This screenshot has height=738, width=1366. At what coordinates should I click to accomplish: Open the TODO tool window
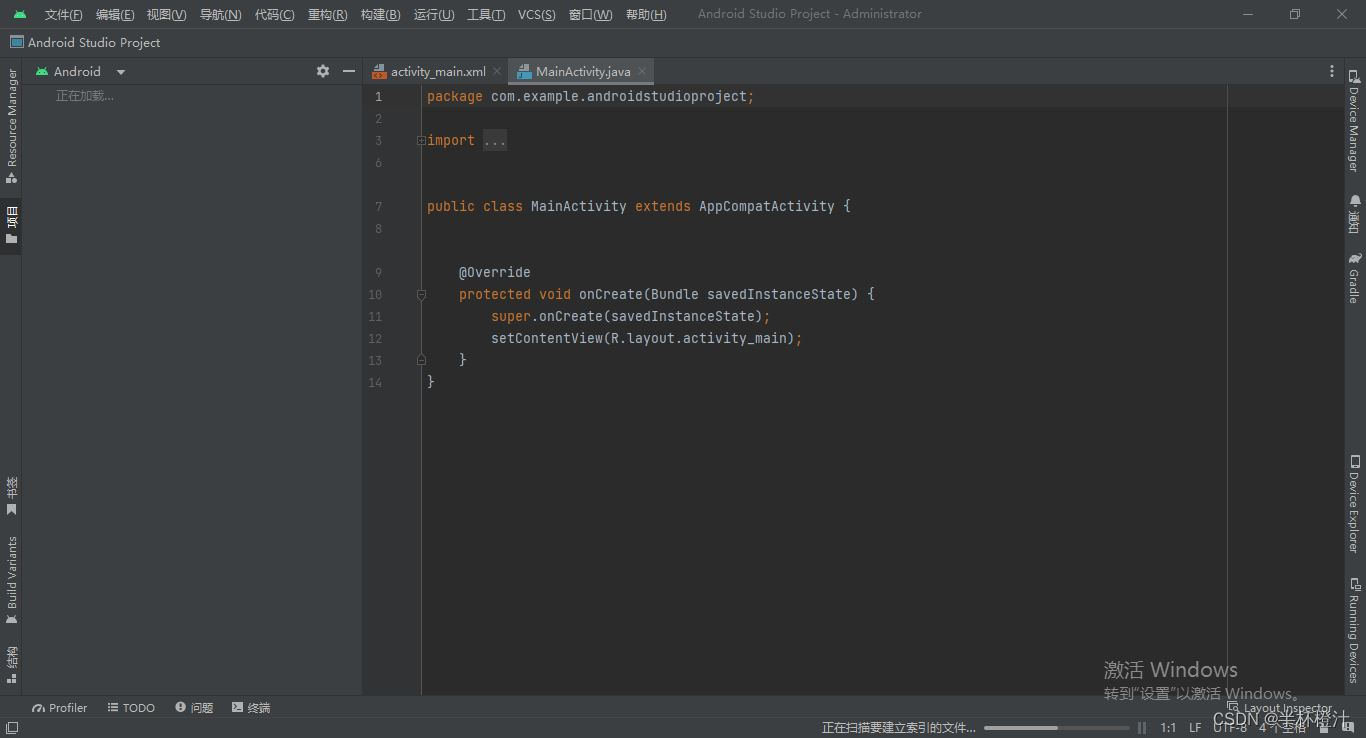click(x=131, y=707)
